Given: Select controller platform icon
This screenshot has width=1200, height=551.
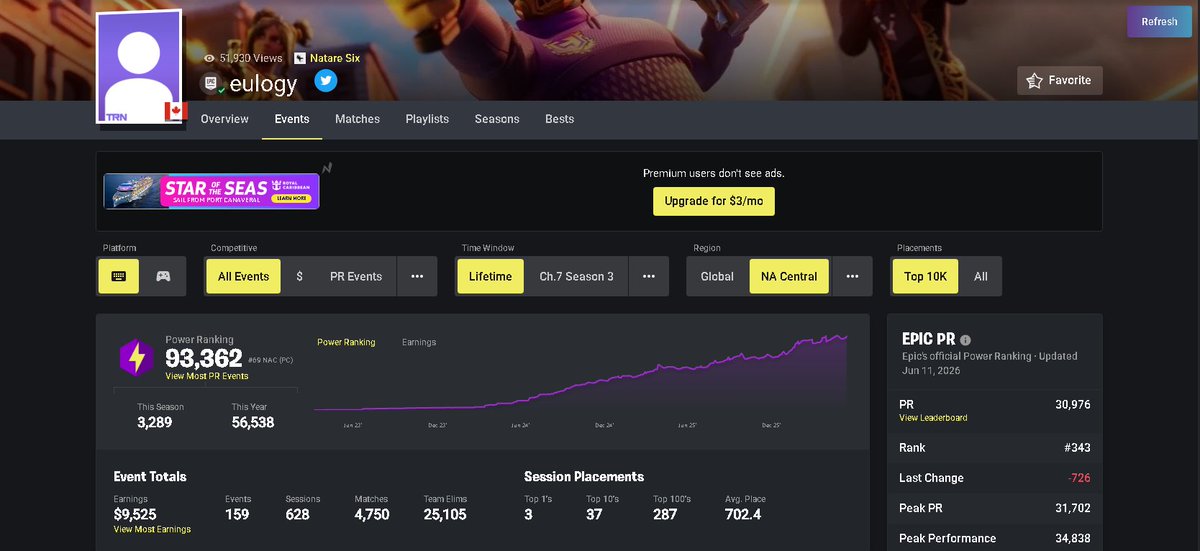Looking at the screenshot, I should (163, 276).
